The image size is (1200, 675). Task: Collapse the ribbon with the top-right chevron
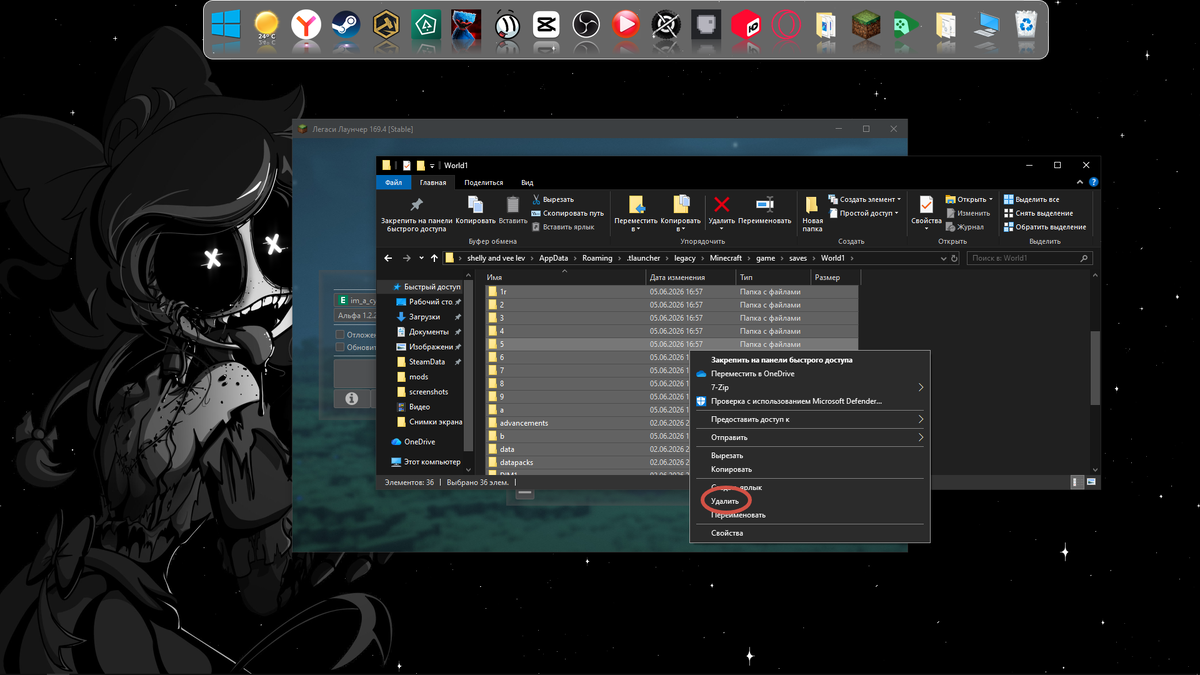[1081, 183]
